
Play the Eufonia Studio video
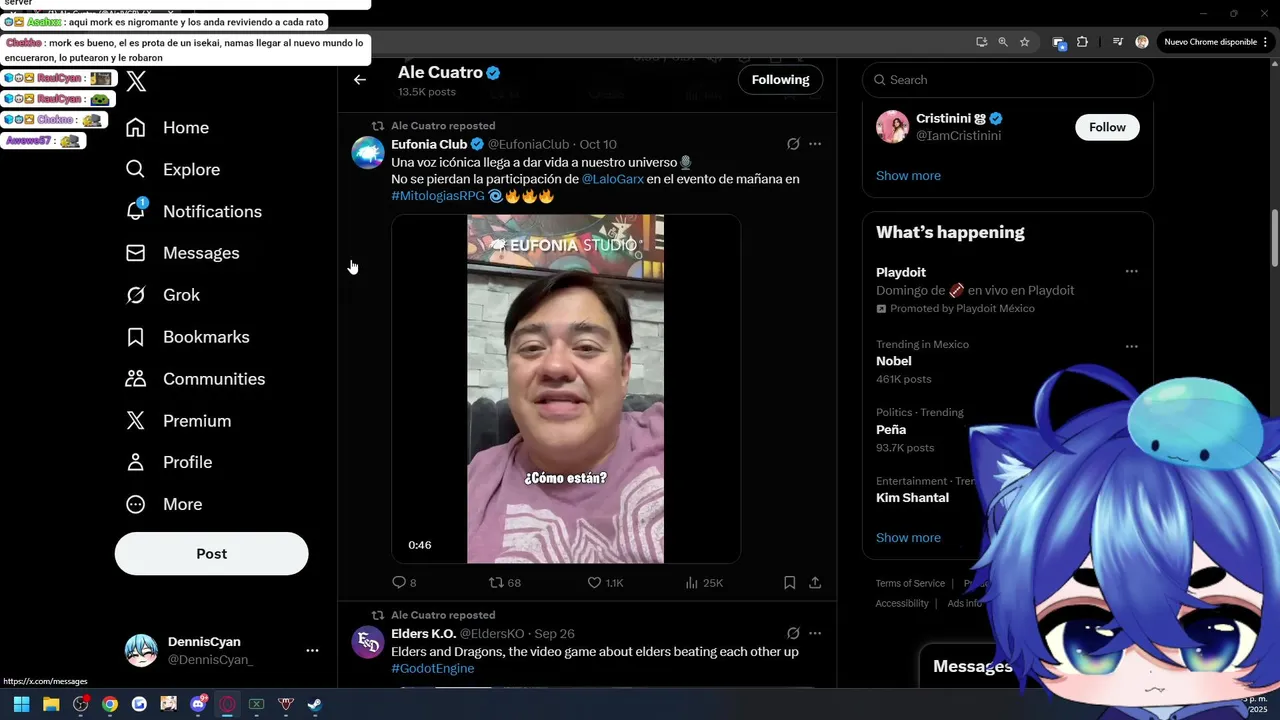pyautogui.click(x=566, y=389)
